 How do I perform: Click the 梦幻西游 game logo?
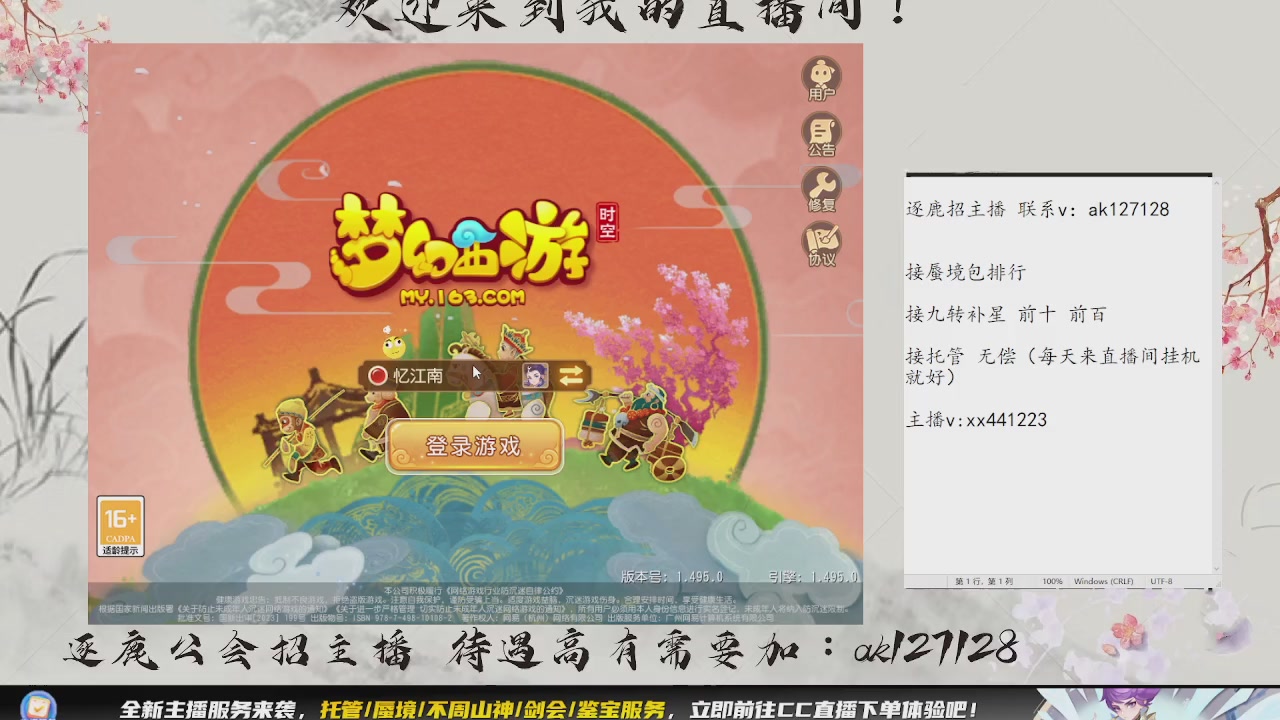click(460, 250)
